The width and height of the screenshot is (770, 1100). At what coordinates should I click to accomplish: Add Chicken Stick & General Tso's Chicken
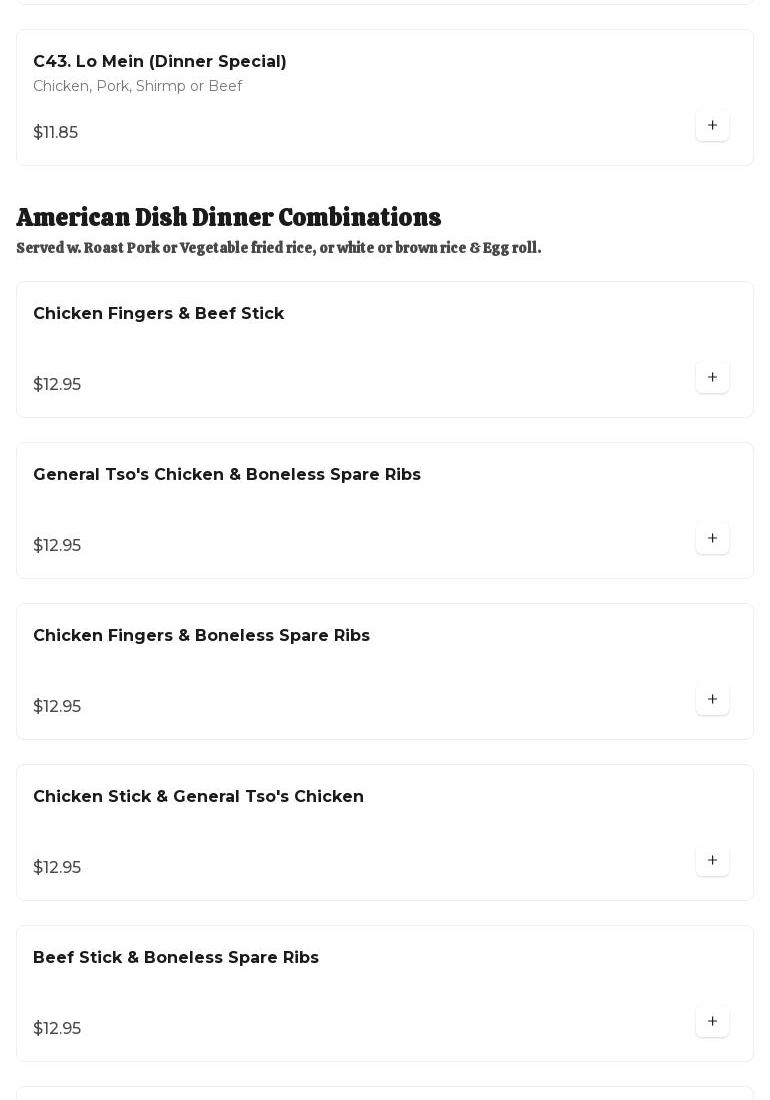click(712, 861)
